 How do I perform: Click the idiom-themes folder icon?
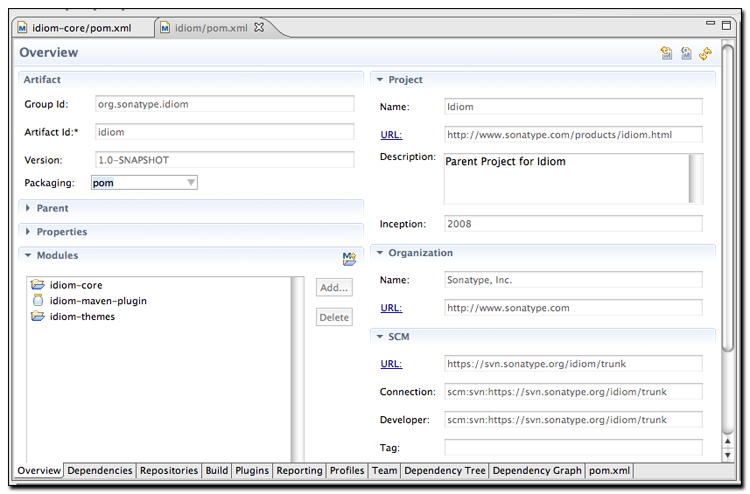pyautogui.click(x=38, y=317)
